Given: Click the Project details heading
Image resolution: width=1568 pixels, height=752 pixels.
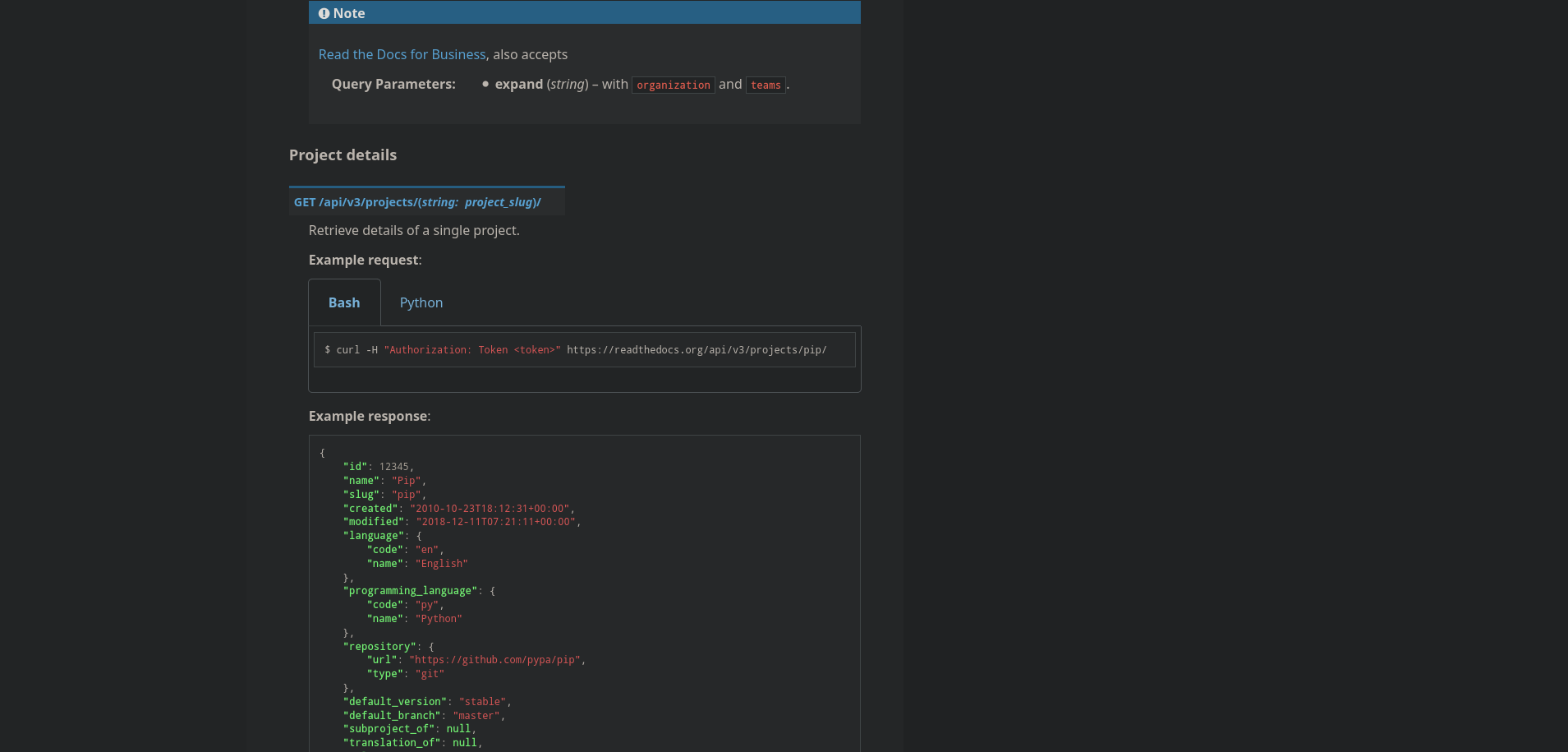Looking at the screenshot, I should coord(343,155).
